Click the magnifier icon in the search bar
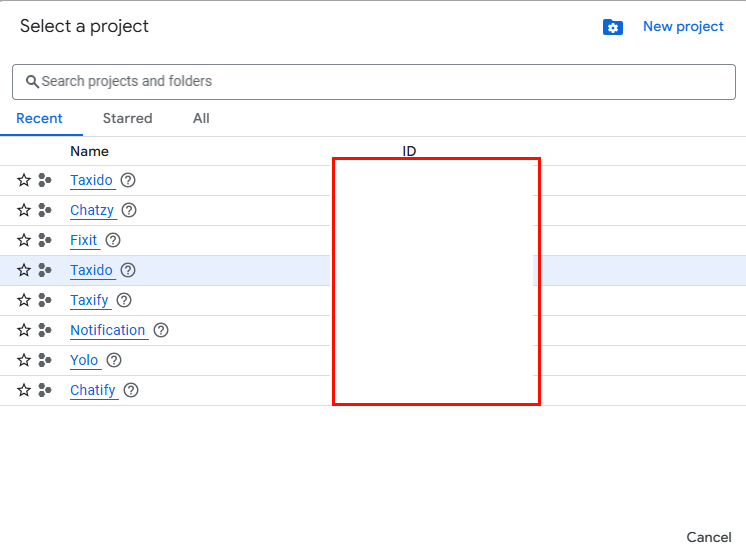The height and width of the screenshot is (557, 746). coord(32,82)
